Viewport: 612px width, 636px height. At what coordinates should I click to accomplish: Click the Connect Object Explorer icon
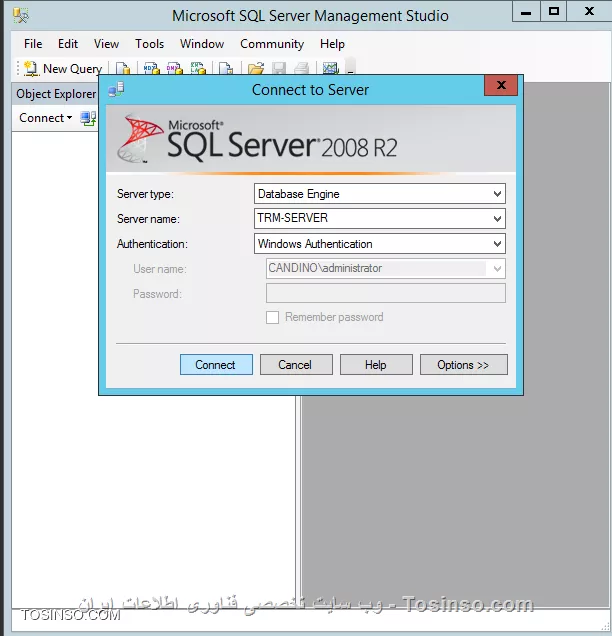88,118
